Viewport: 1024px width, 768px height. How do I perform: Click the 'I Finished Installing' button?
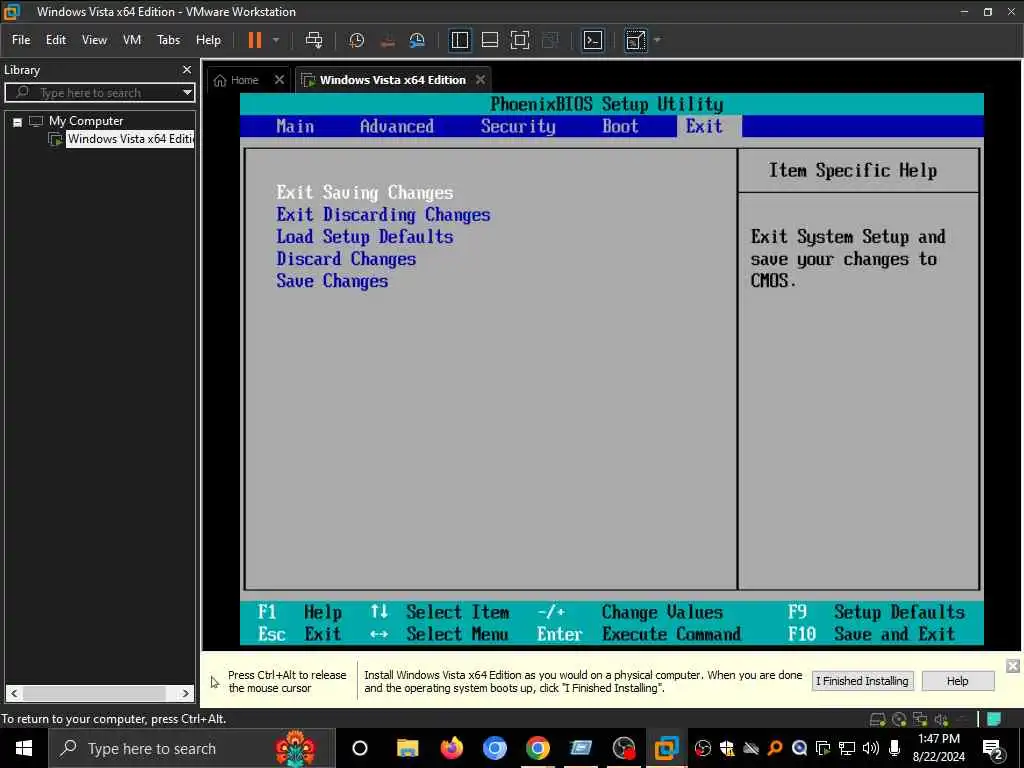(x=862, y=681)
